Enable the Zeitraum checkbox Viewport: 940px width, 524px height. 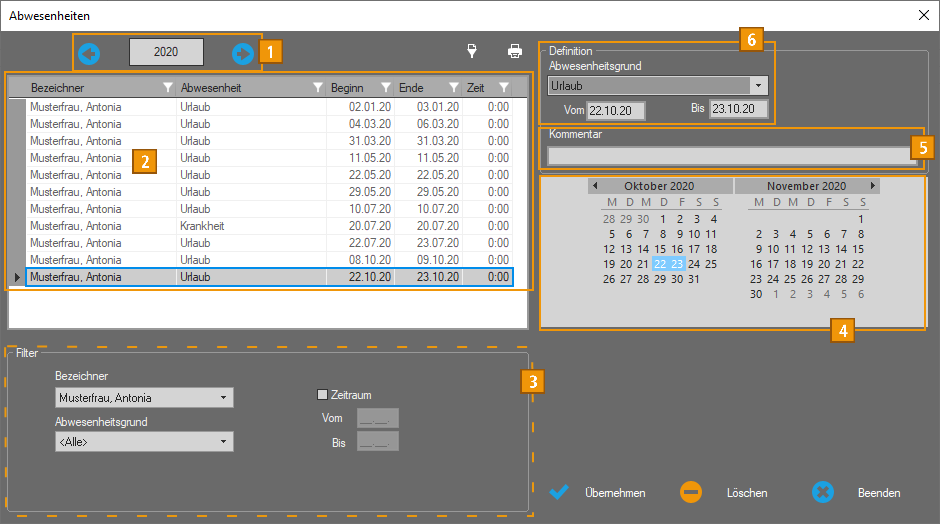click(x=322, y=395)
